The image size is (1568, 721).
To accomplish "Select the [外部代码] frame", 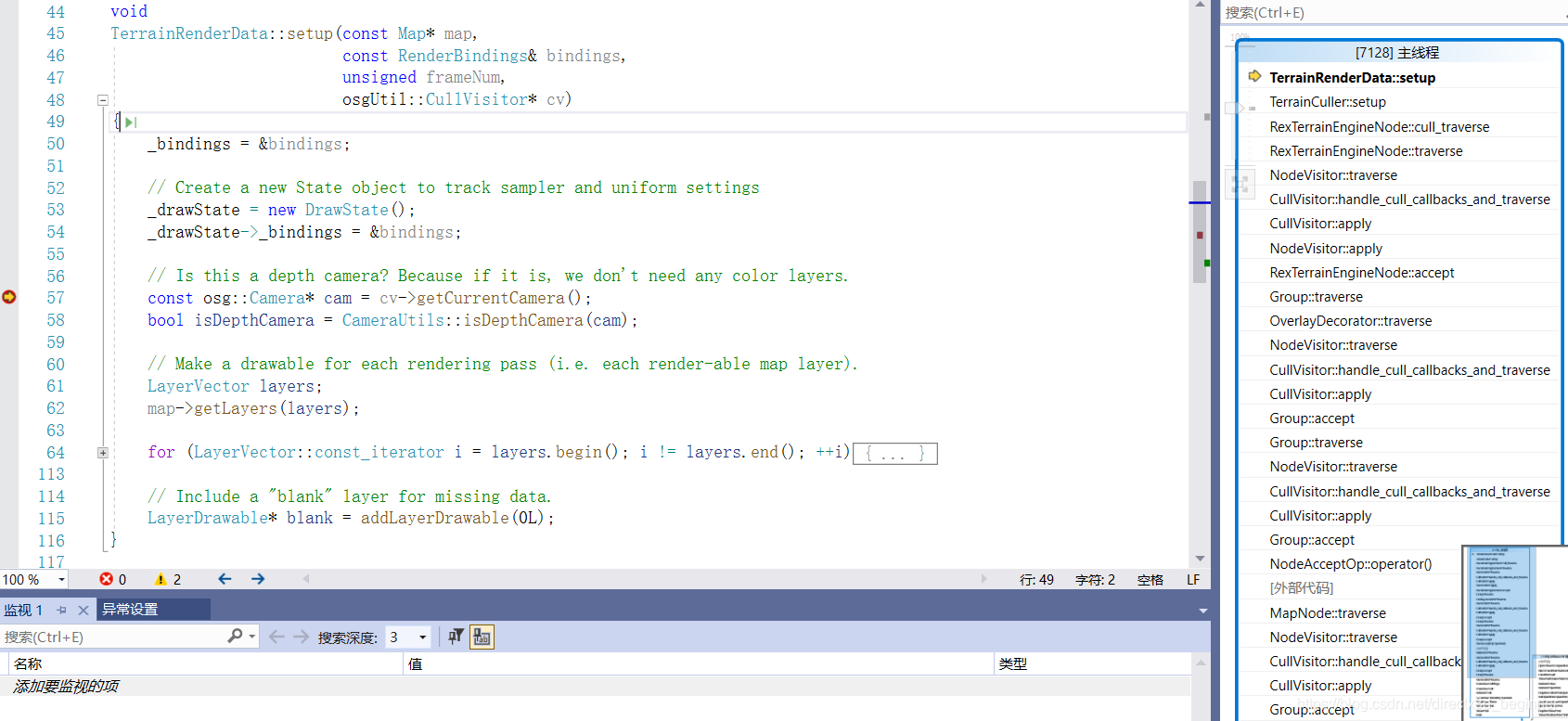I will pyautogui.click(x=1301, y=588).
